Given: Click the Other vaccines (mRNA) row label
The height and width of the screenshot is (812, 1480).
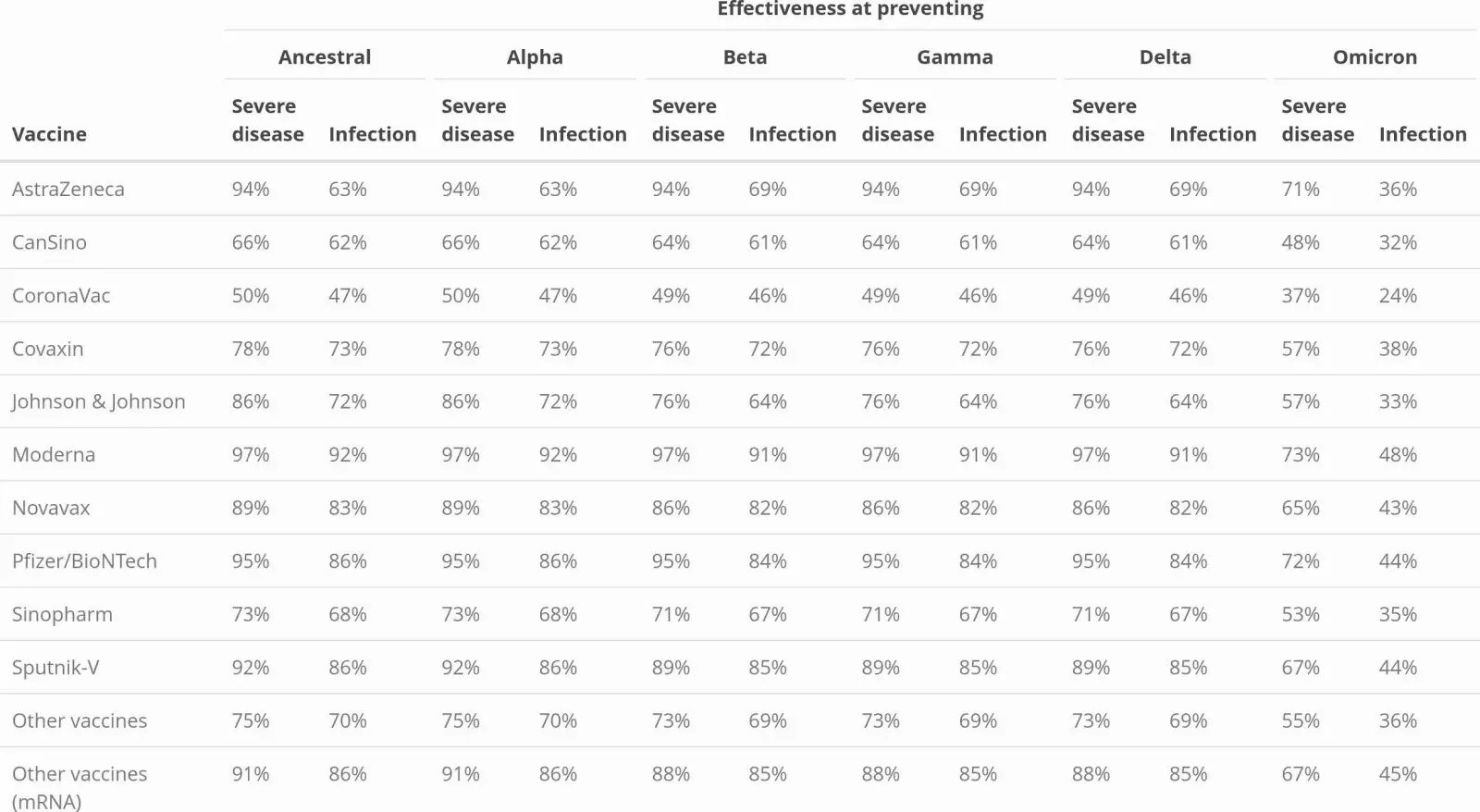Looking at the screenshot, I should pos(80,786).
